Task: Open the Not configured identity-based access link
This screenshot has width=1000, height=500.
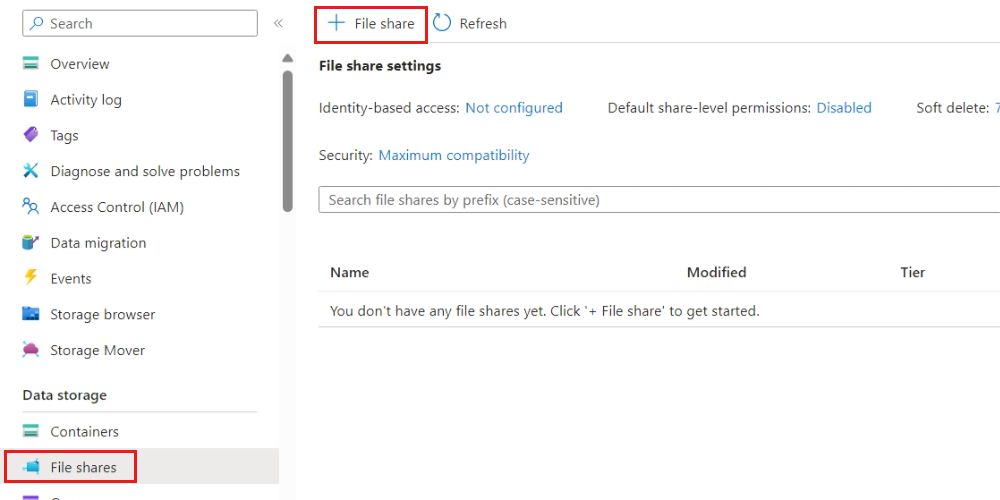Action: tap(514, 108)
